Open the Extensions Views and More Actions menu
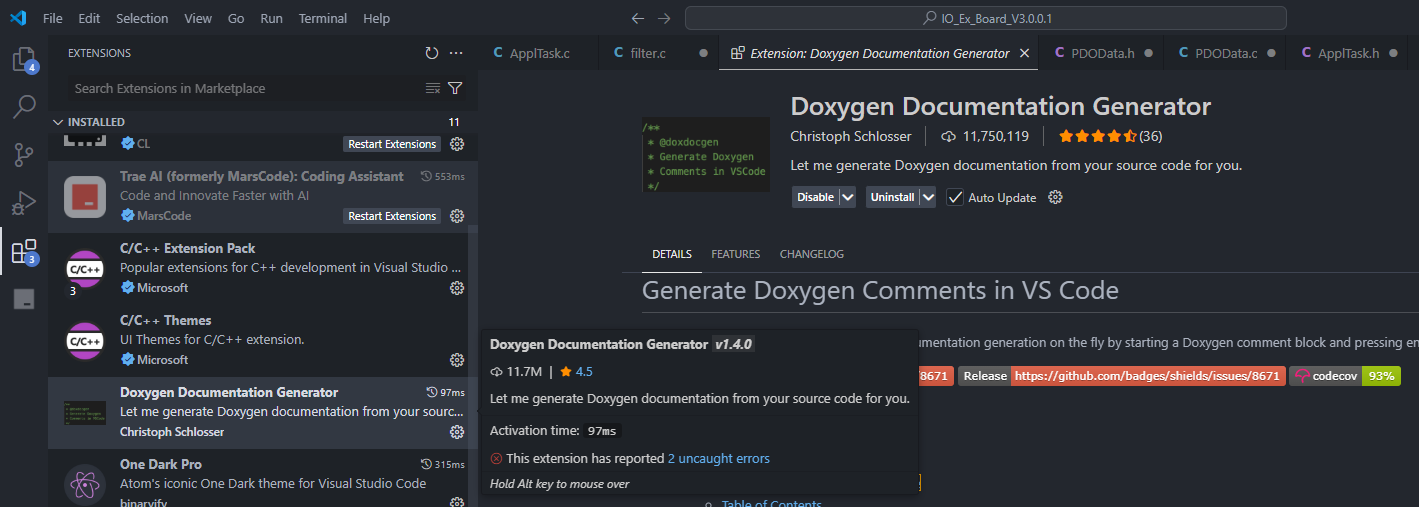The height and width of the screenshot is (507, 1419). point(456,53)
